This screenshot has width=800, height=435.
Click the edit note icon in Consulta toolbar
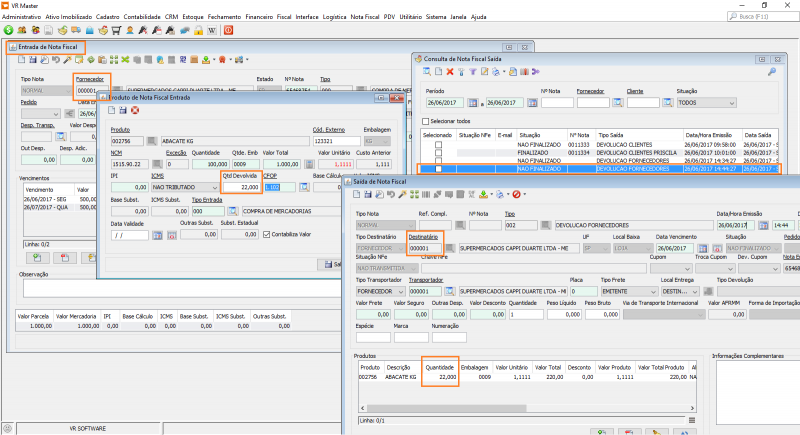(485, 72)
